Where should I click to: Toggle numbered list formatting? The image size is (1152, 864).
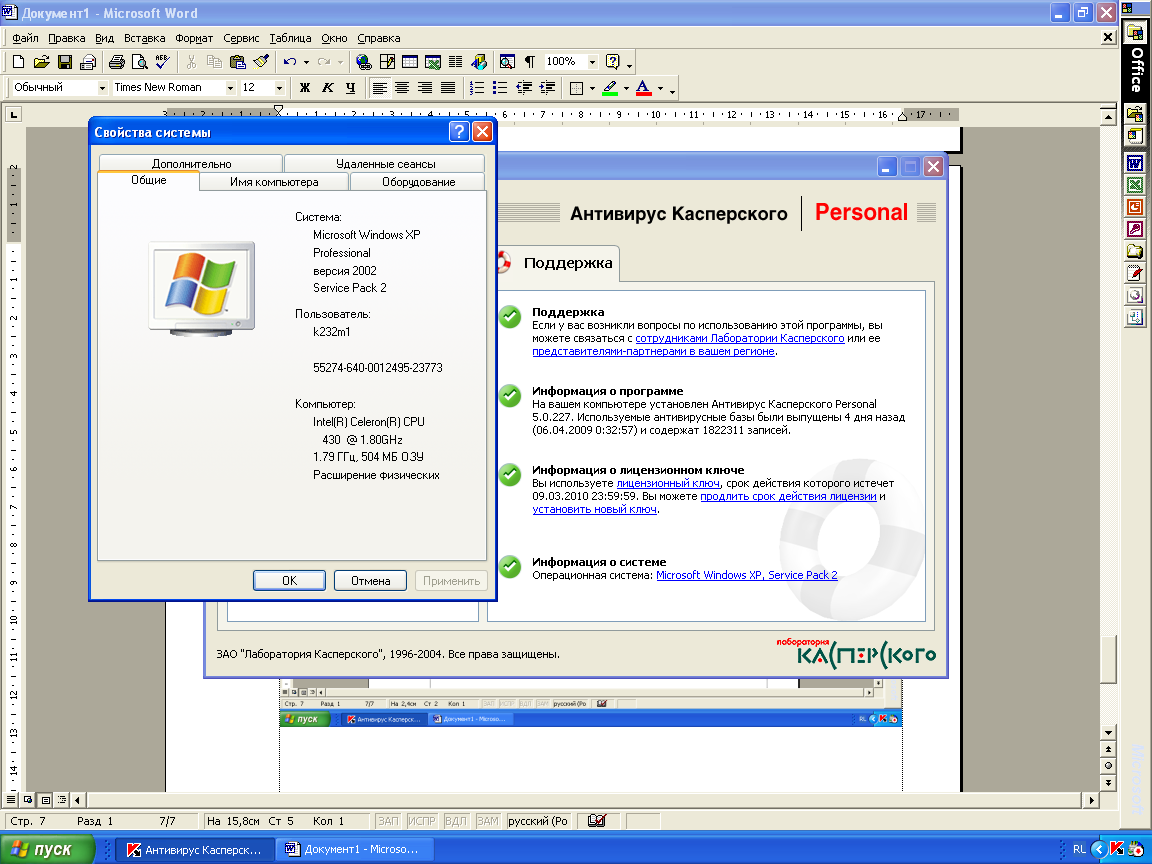pyautogui.click(x=477, y=88)
